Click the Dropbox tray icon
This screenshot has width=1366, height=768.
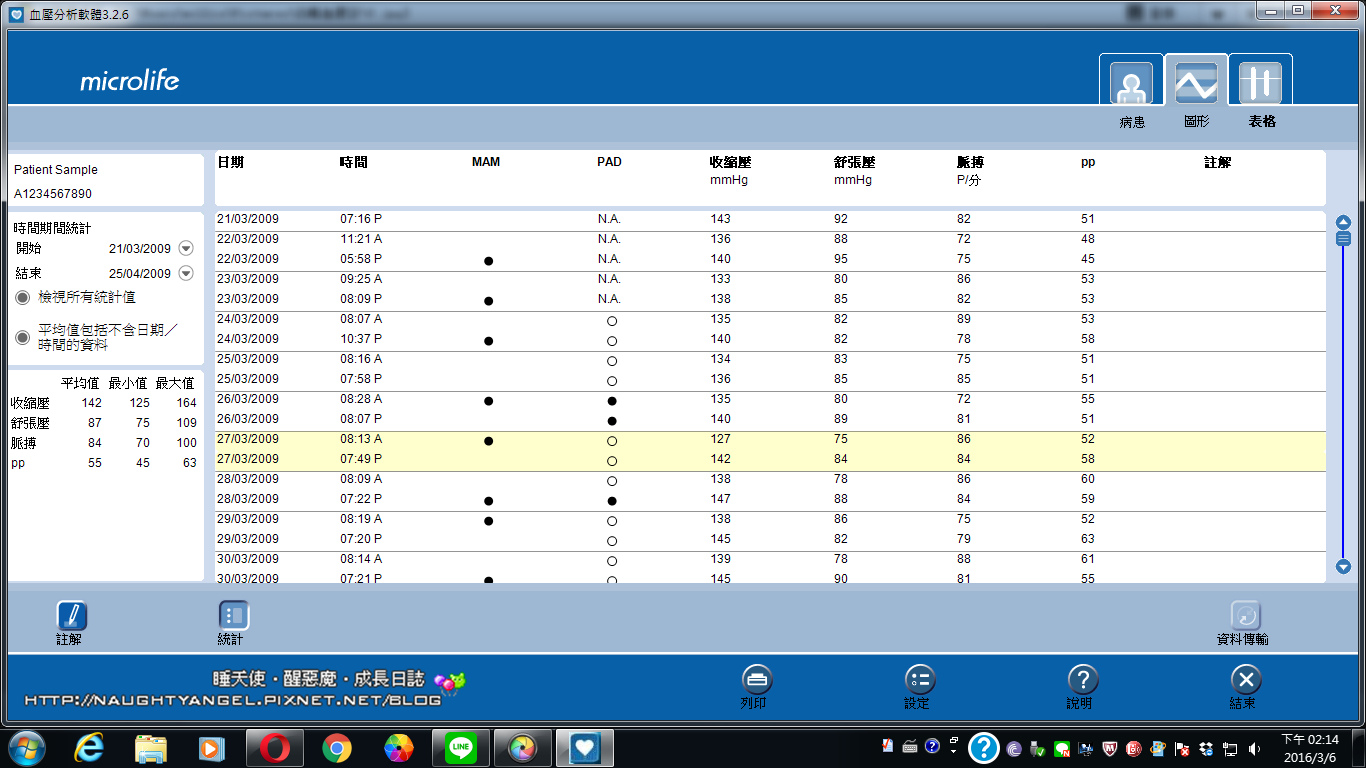pos(1207,748)
